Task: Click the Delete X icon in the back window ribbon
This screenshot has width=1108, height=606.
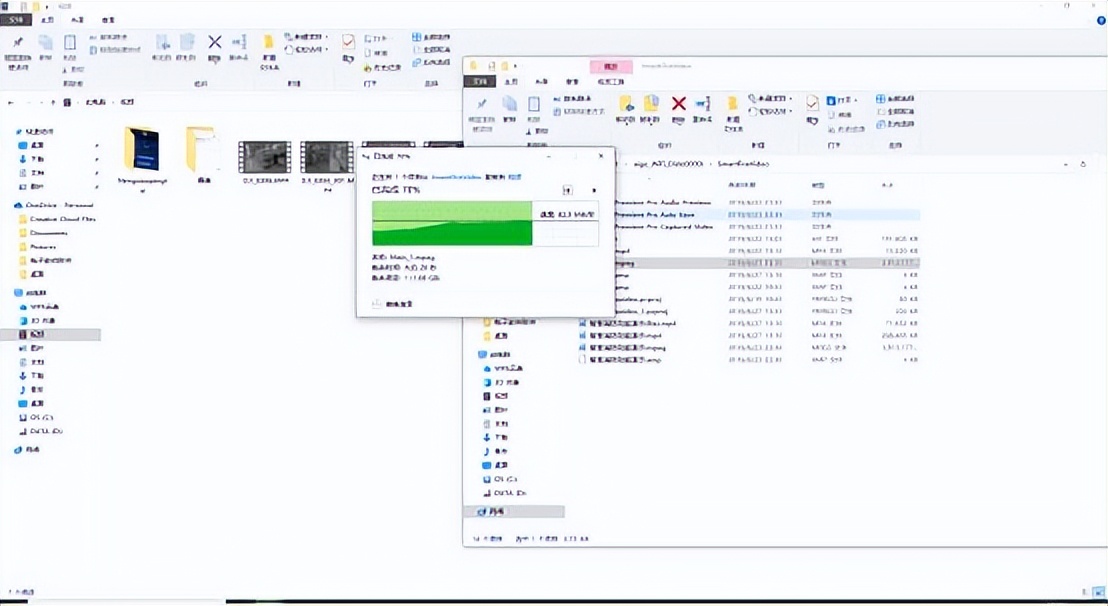Action: click(214, 42)
